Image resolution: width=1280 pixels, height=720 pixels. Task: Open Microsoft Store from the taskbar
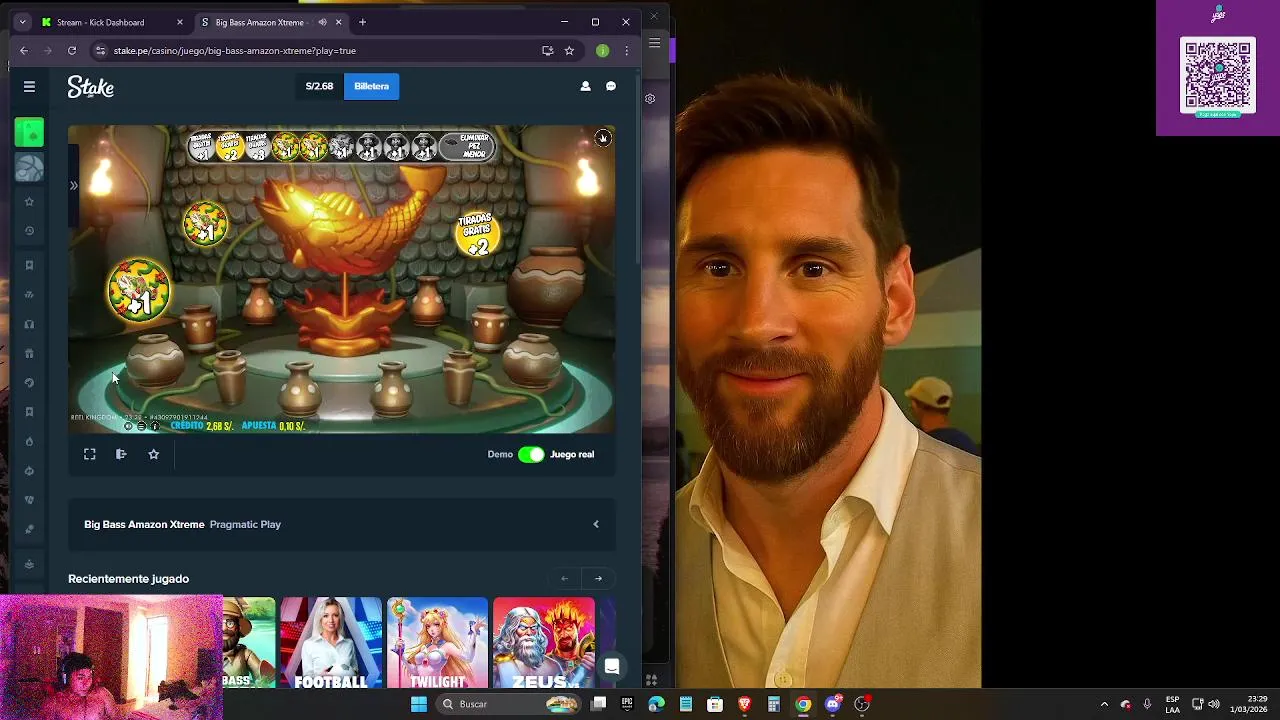point(715,704)
